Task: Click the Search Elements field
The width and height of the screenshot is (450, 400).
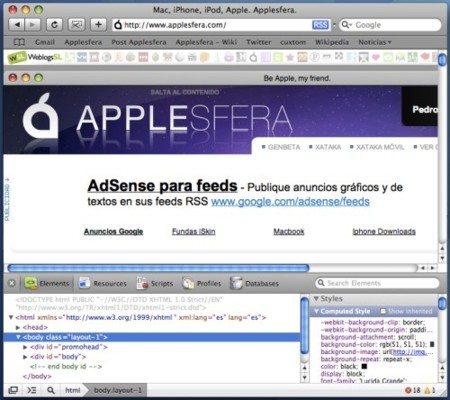Action: pyautogui.click(x=377, y=283)
